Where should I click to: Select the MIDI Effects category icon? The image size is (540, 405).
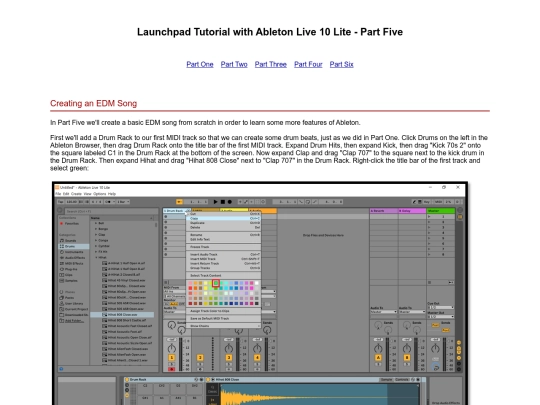coord(62,263)
